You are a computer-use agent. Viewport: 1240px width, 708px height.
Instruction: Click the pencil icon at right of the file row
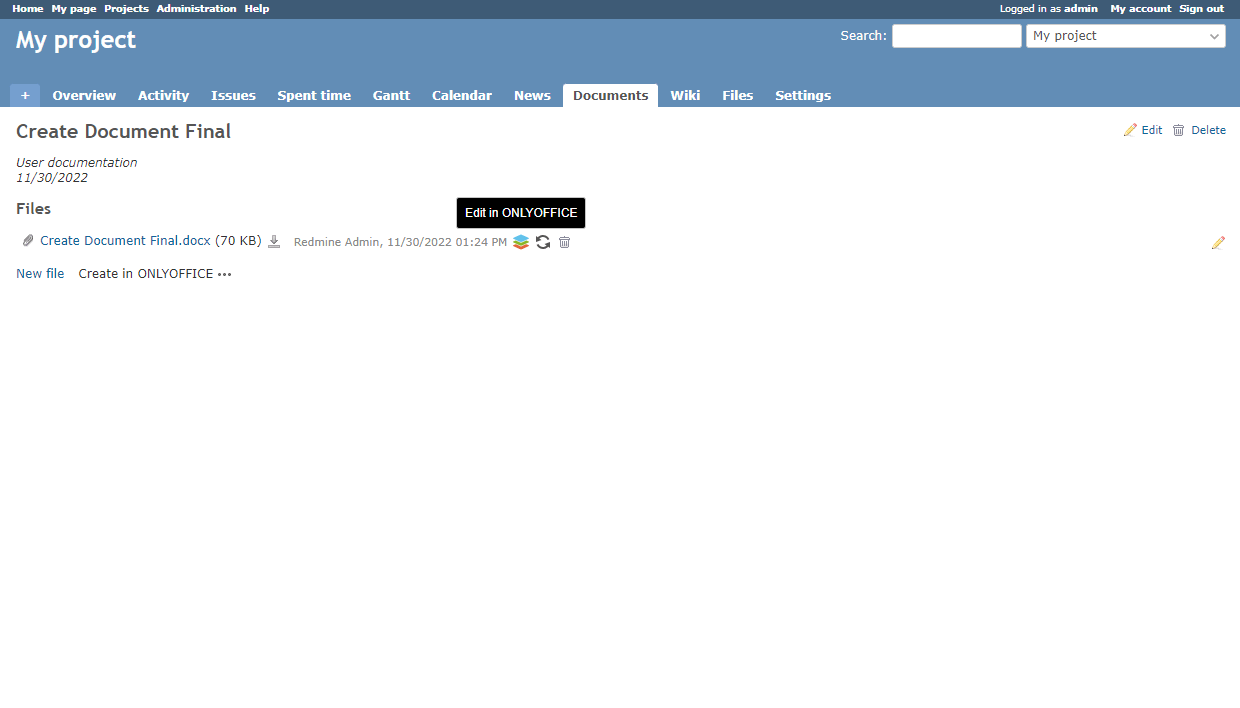click(x=1218, y=243)
